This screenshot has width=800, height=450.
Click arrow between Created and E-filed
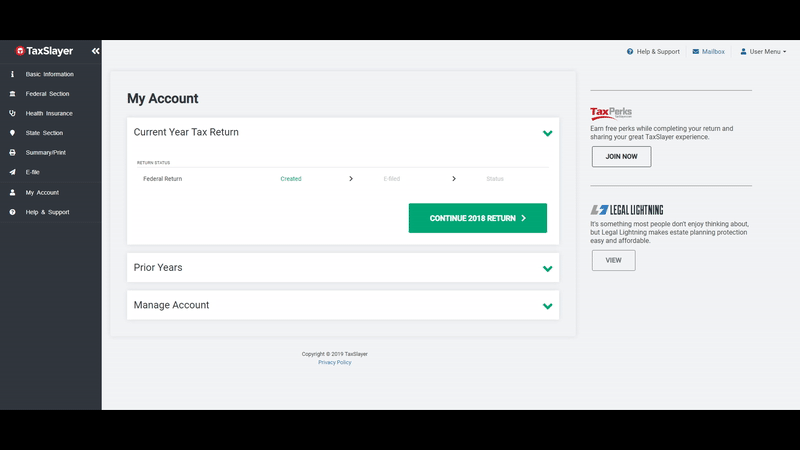[351, 179]
